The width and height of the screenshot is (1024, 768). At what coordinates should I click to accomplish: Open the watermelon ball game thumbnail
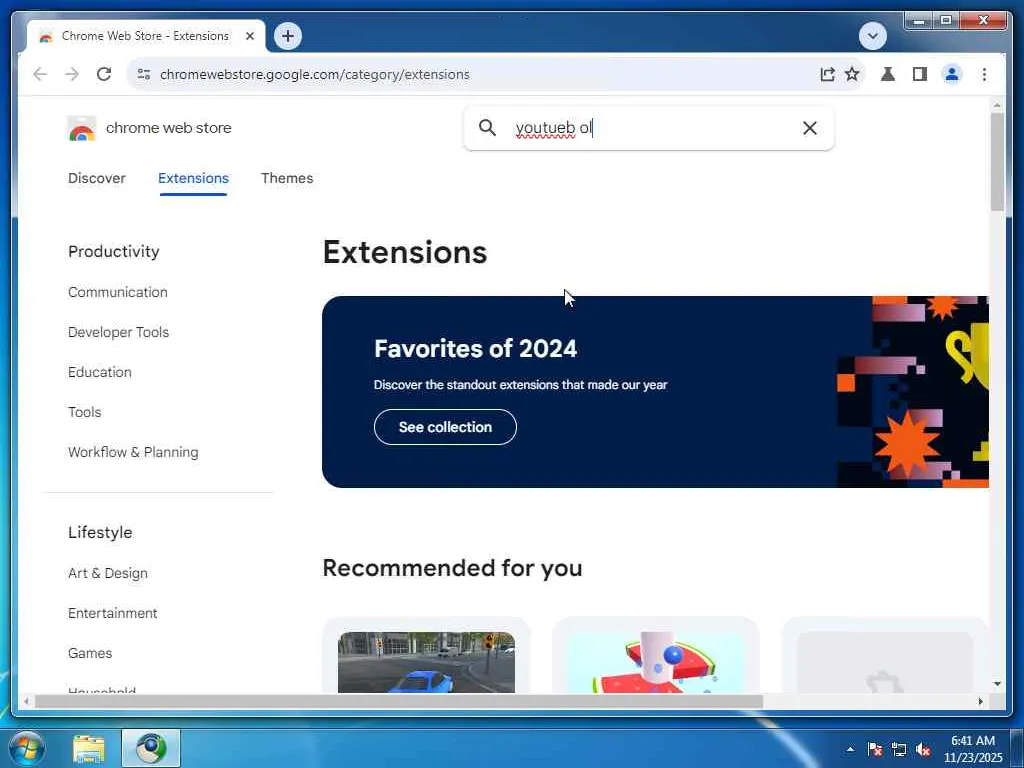click(656, 662)
